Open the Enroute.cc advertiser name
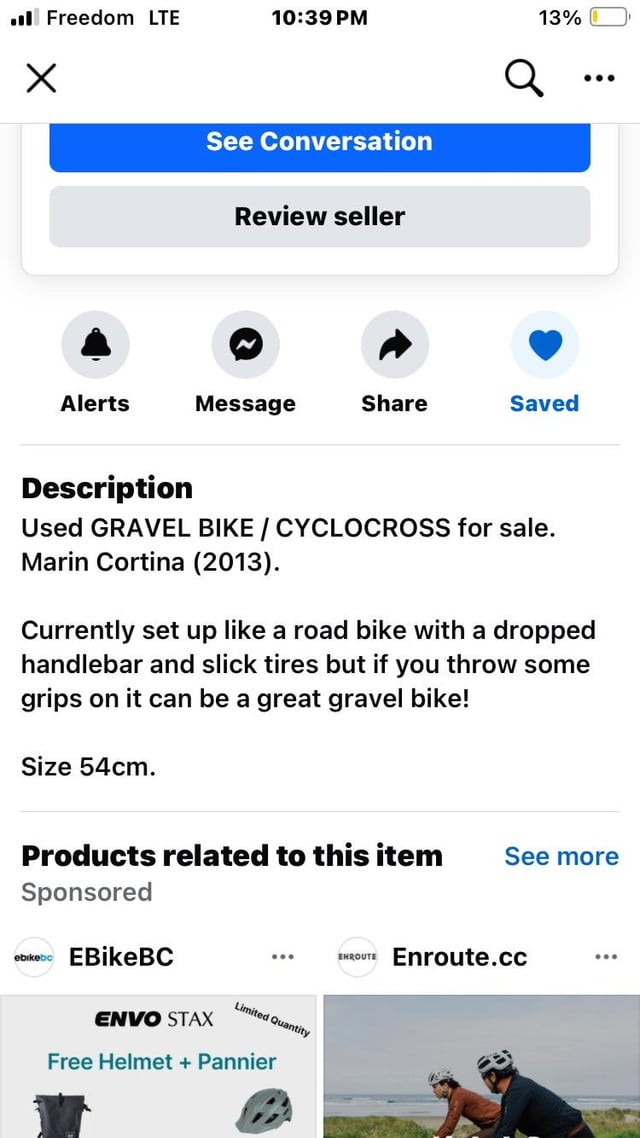 pos(459,957)
